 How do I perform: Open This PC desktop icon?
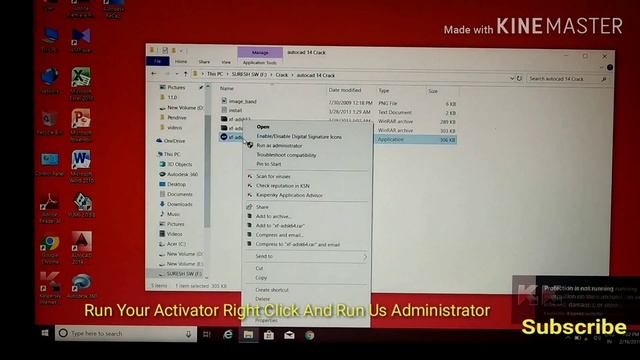[x=49, y=40]
